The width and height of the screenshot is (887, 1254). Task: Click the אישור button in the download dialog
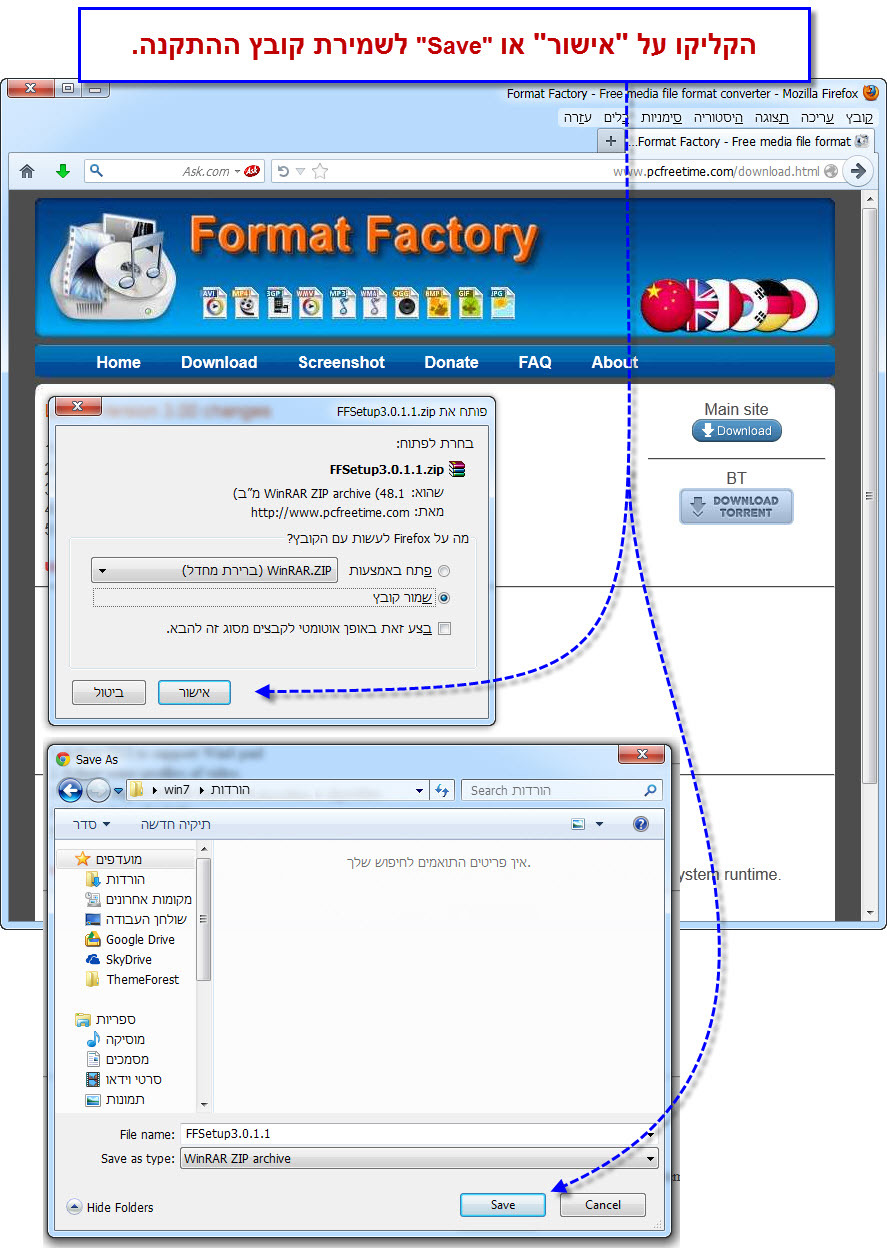coord(194,692)
